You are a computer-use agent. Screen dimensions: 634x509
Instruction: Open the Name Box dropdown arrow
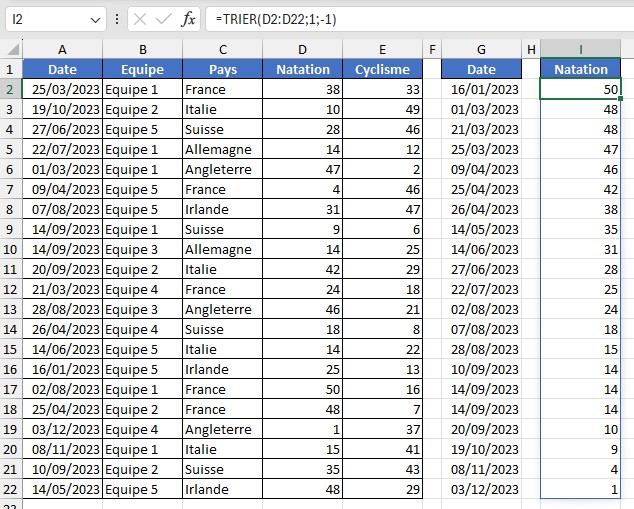[94, 19]
